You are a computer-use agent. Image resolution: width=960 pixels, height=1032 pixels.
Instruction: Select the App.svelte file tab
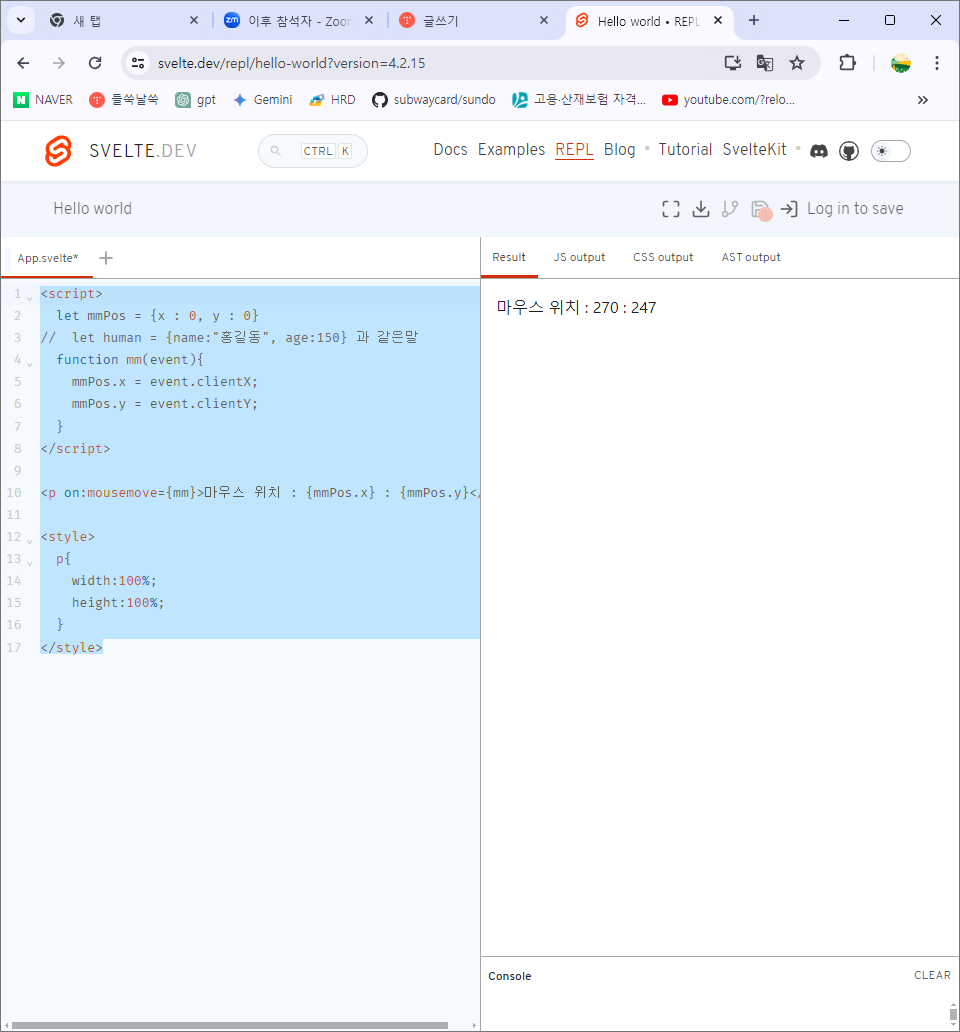[47, 258]
